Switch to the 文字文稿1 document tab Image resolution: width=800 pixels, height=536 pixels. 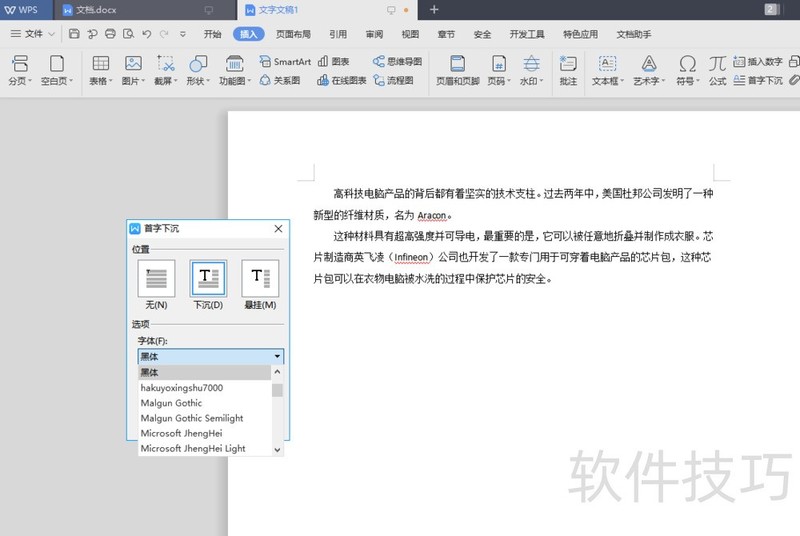click(327, 10)
